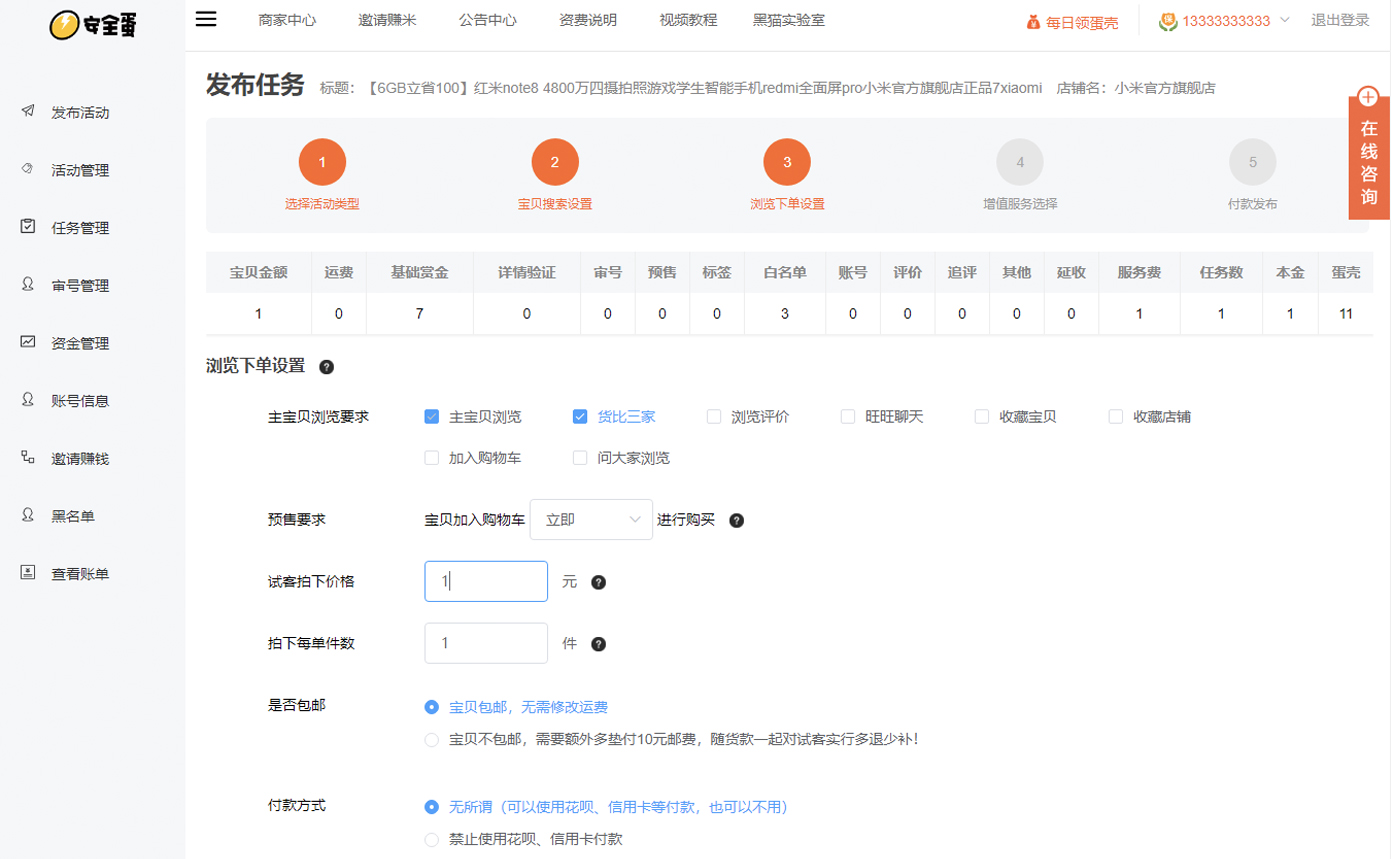1391x859 pixels.
Task: Click help icon next to 试客拍下价格
Action: pos(598,582)
